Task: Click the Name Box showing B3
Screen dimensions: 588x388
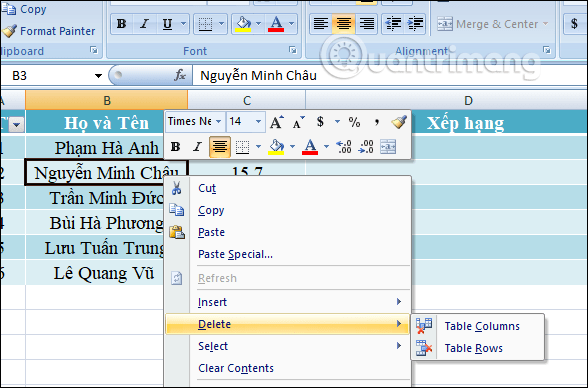Action: coord(46,76)
